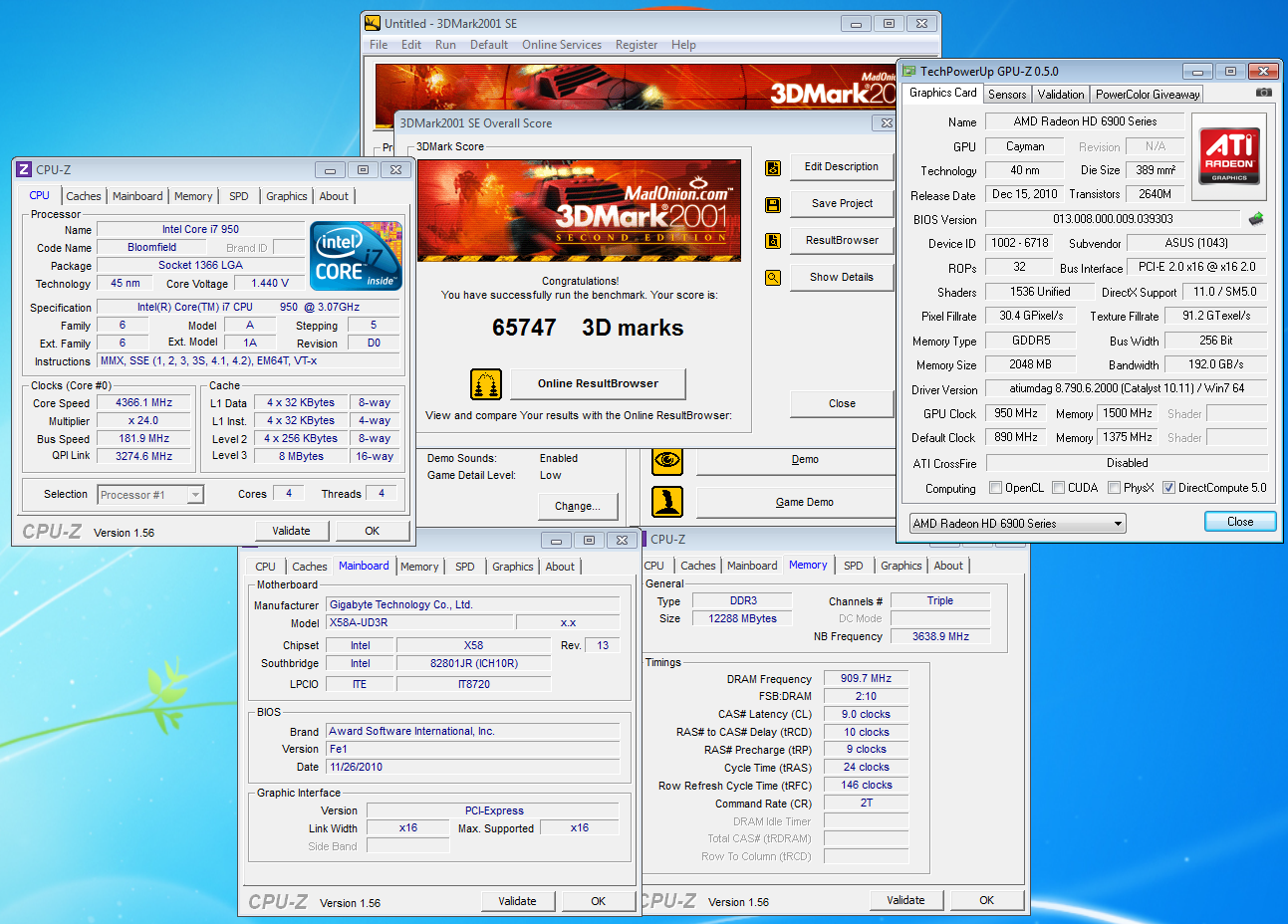
Task: Click the GPU Clock value 950 MHz
Action: [1016, 413]
